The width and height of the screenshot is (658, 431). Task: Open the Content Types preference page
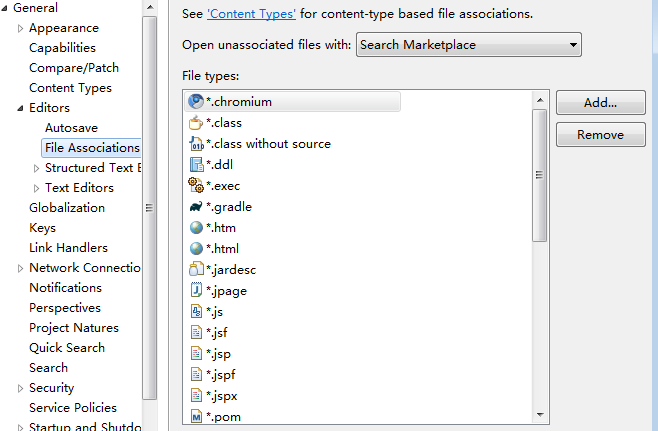click(70, 88)
